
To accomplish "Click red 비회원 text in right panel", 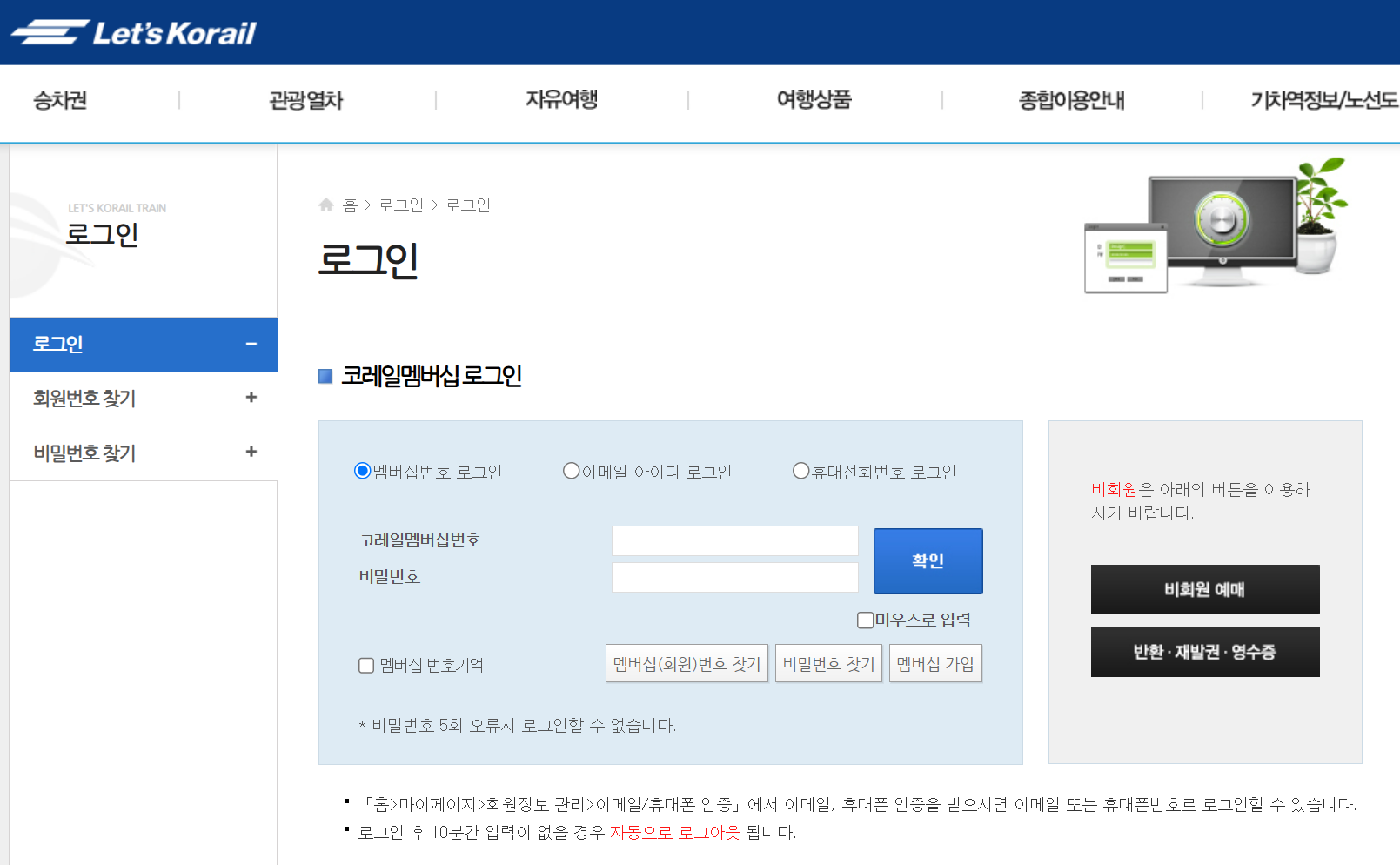I will (1115, 490).
